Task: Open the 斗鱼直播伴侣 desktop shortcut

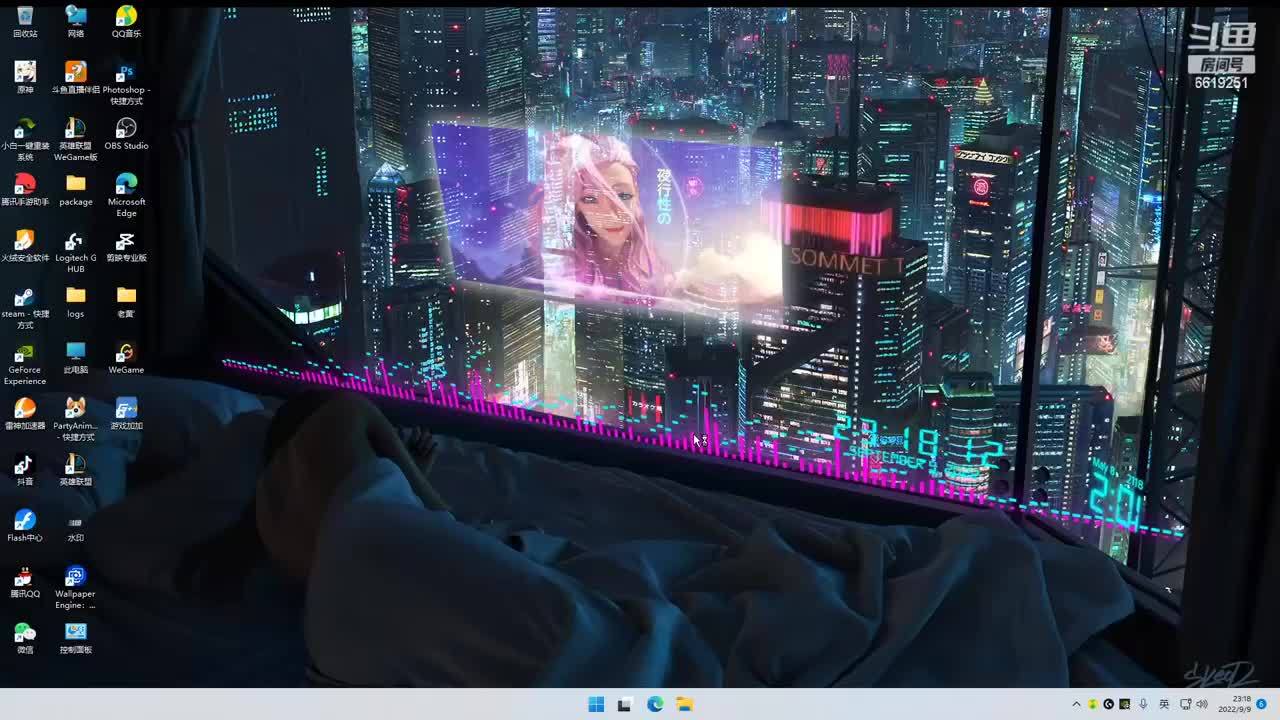Action: click(x=75, y=77)
